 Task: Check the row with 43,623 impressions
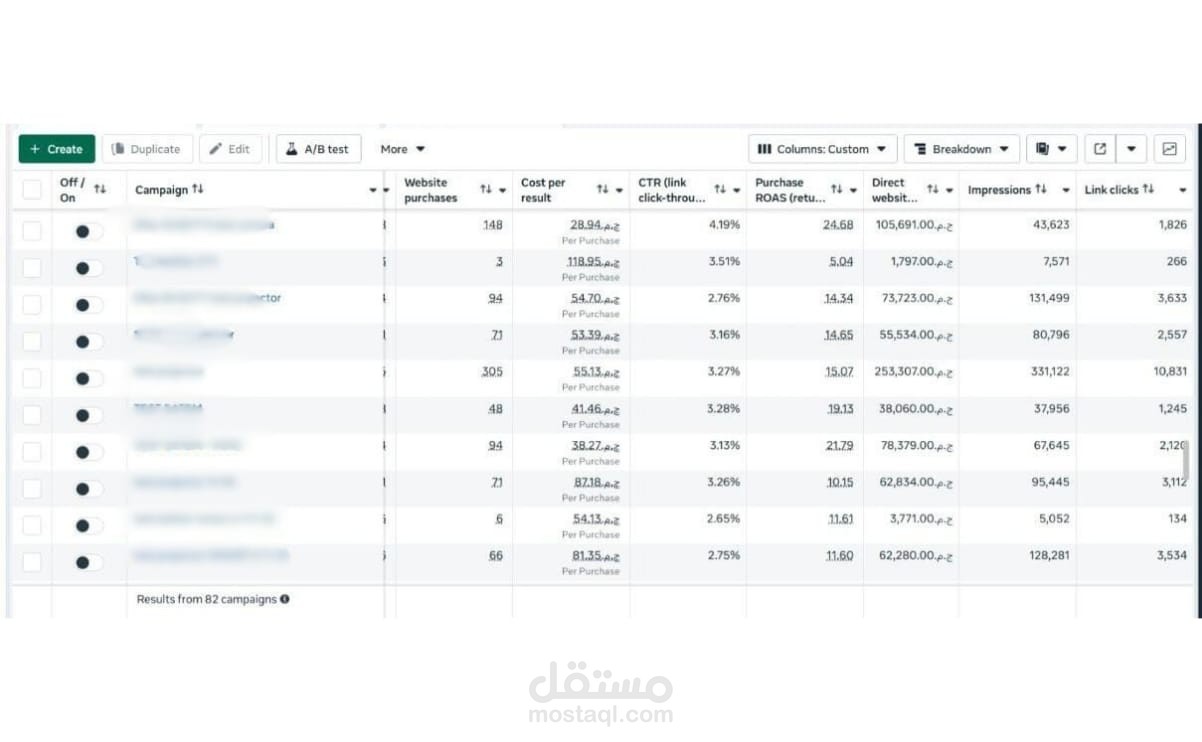(32, 231)
